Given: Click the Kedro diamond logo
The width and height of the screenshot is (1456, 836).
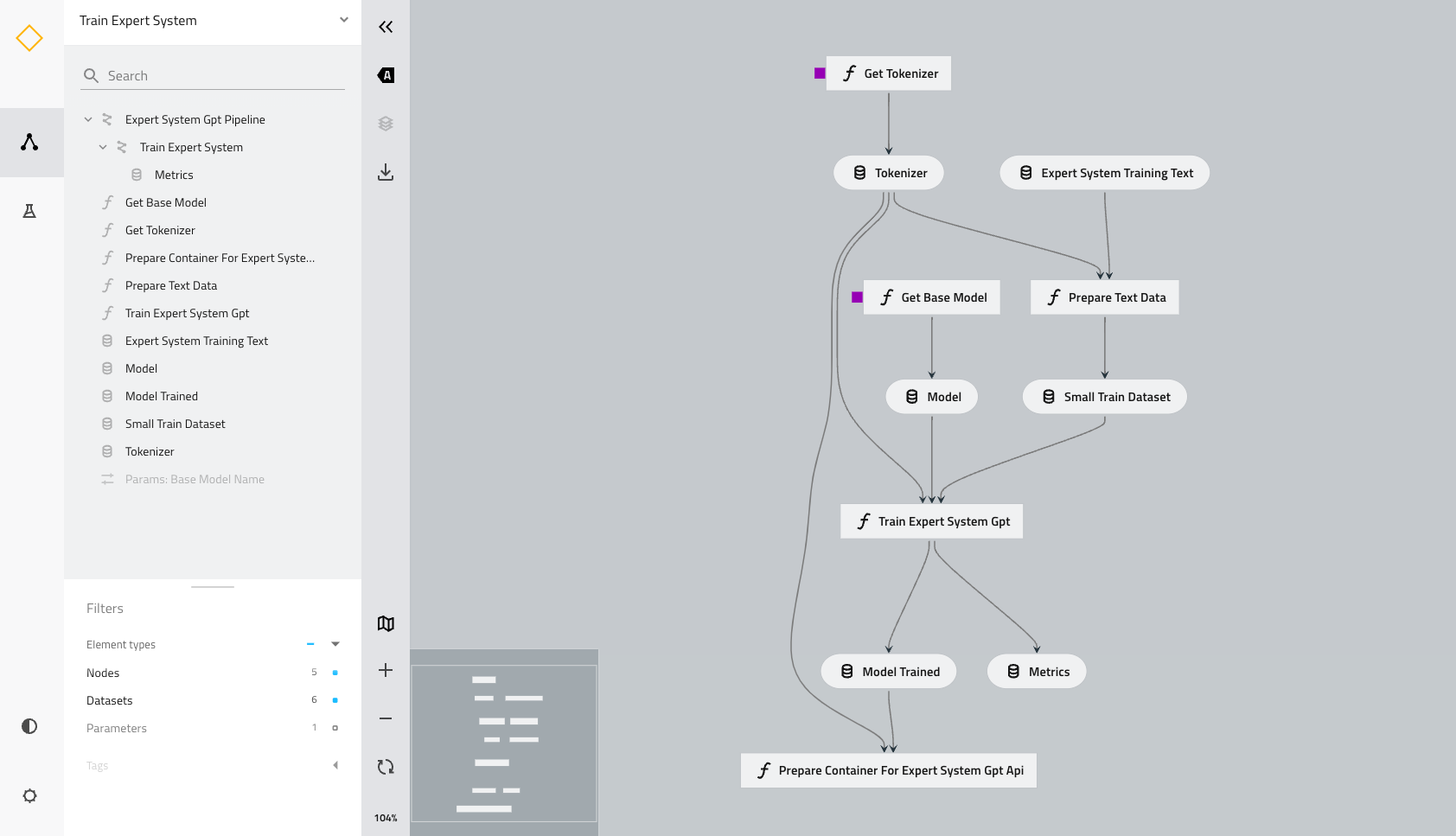Looking at the screenshot, I should (29, 38).
